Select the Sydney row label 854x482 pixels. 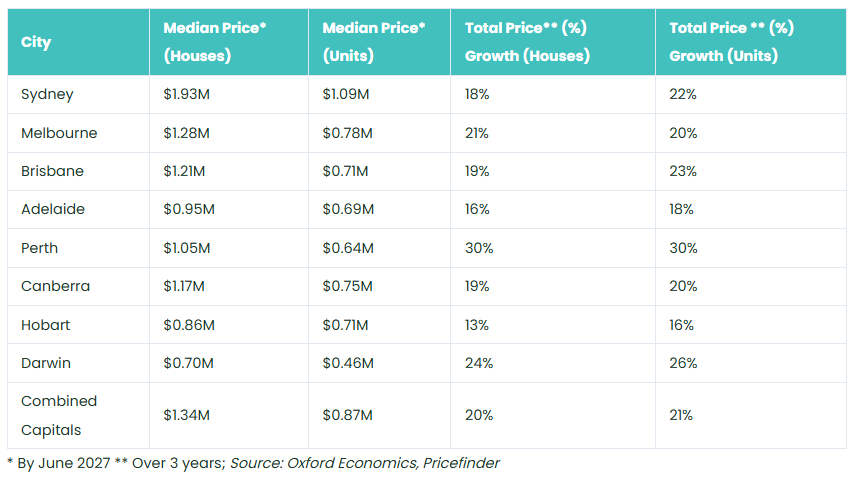click(47, 95)
